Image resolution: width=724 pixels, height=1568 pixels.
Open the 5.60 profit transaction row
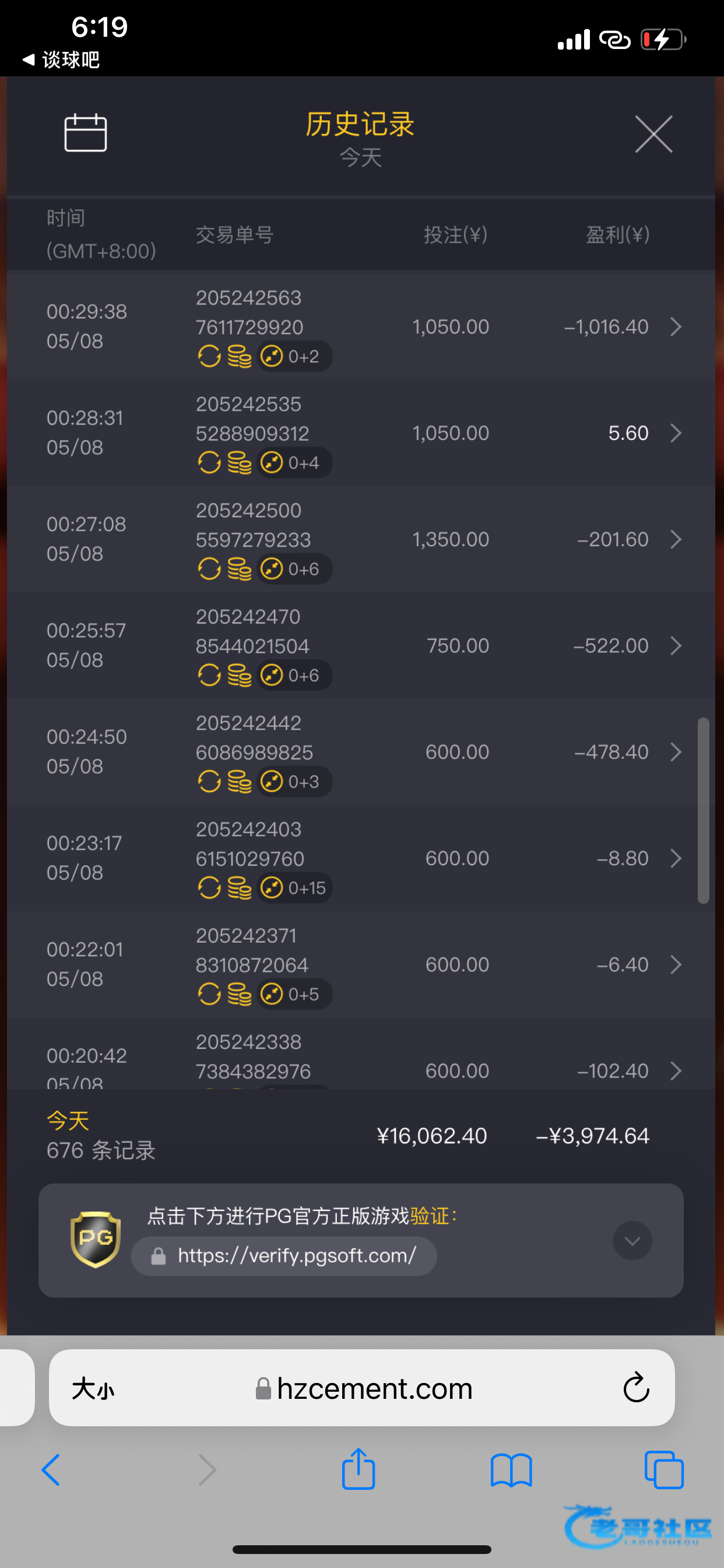[x=361, y=433]
